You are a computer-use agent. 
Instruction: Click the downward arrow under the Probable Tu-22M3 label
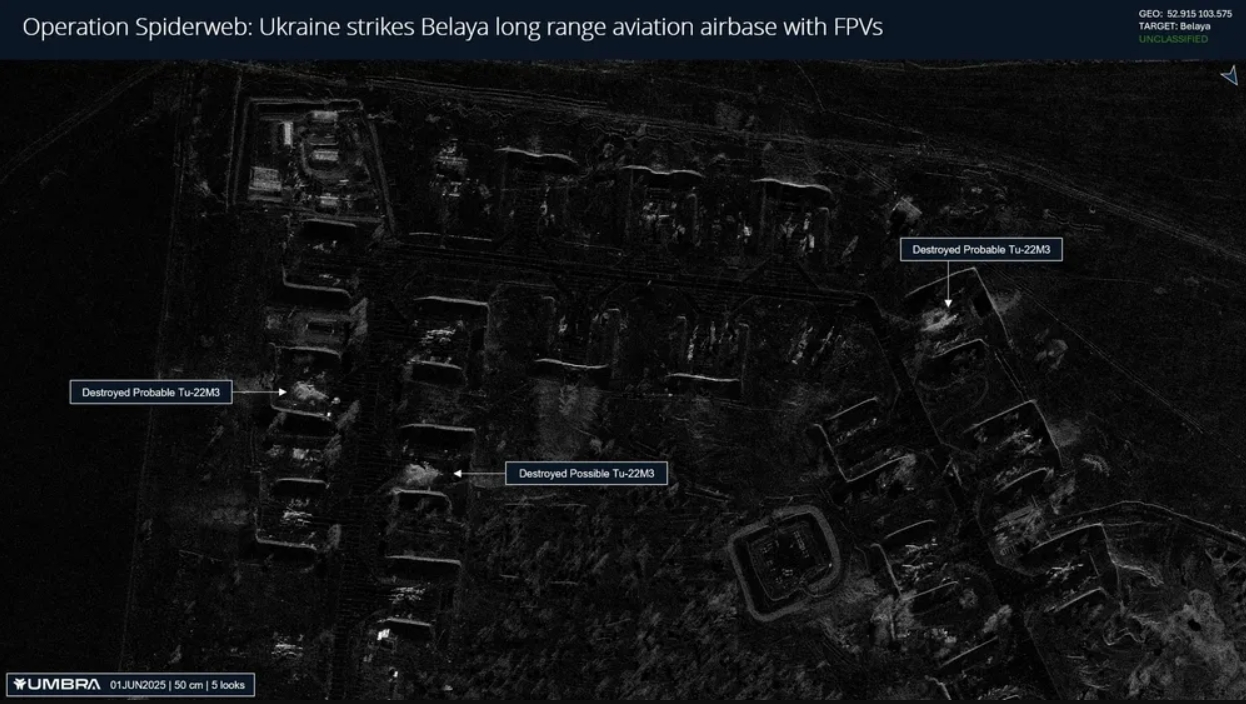(x=946, y=283)
